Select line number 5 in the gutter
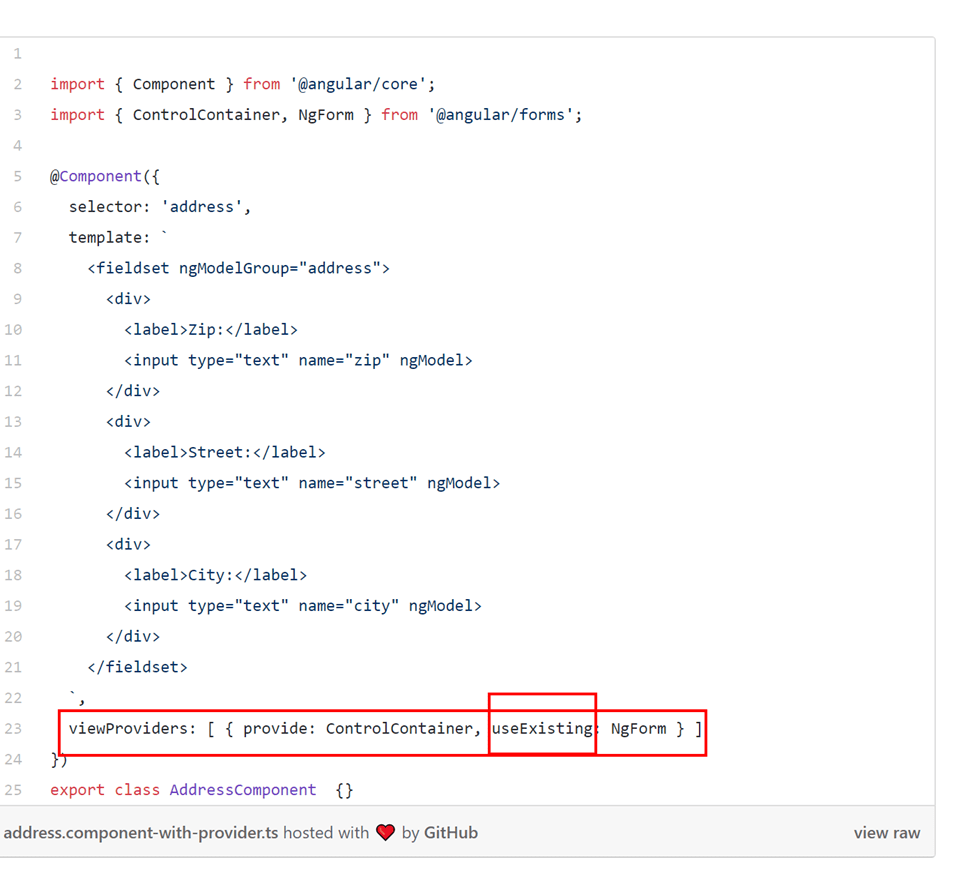The height and width of the screenshot is (876, 954). pos(18,176)
